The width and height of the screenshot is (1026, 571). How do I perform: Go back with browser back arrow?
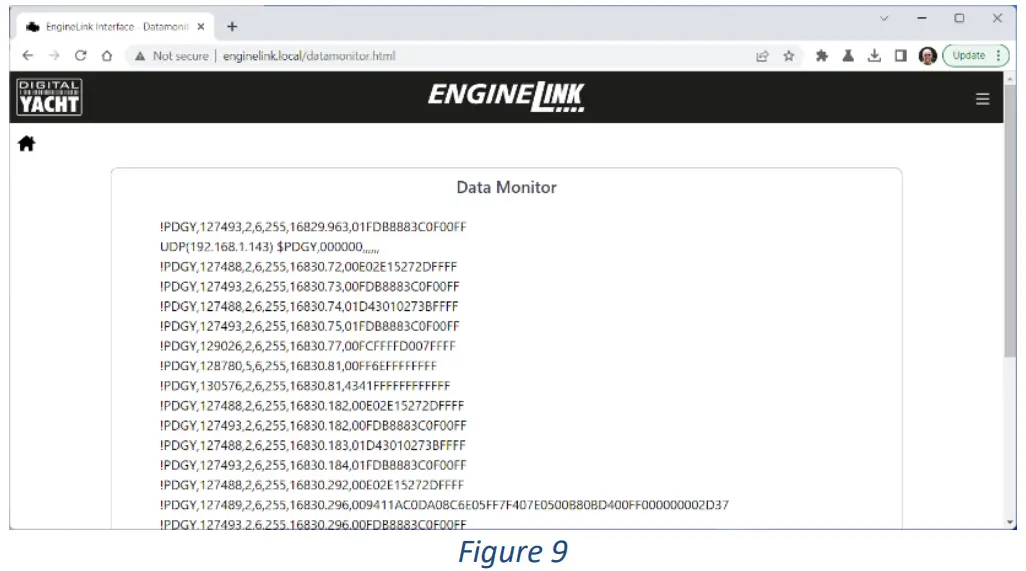coord(27,56)
